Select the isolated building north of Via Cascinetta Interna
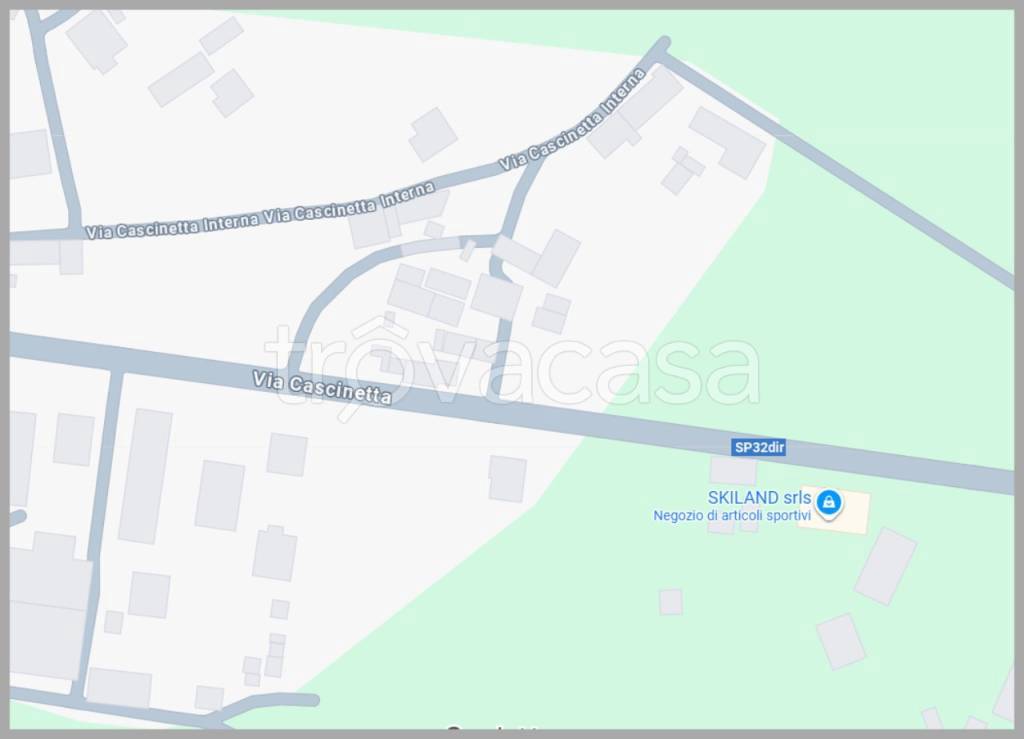The image size is (1024, 739). [432, 134]
